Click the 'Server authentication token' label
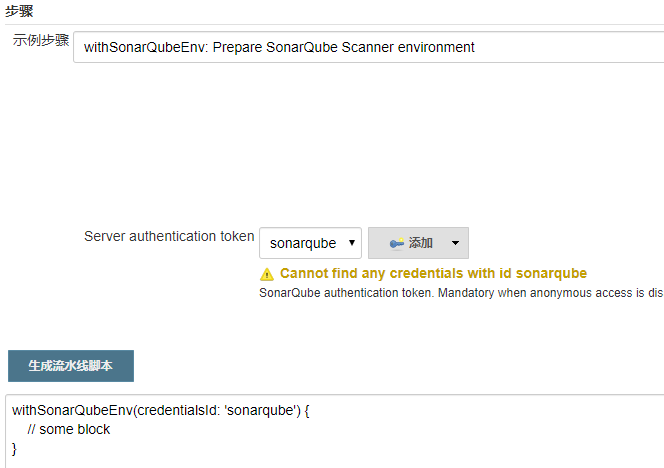664x468 pixels. 169,236
